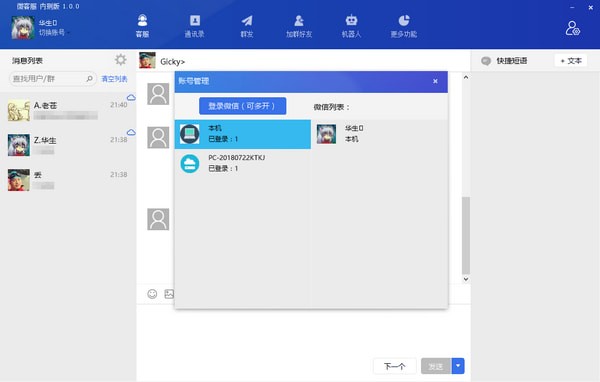Open the 客服 customer service tab

click(x=142, y=26)
